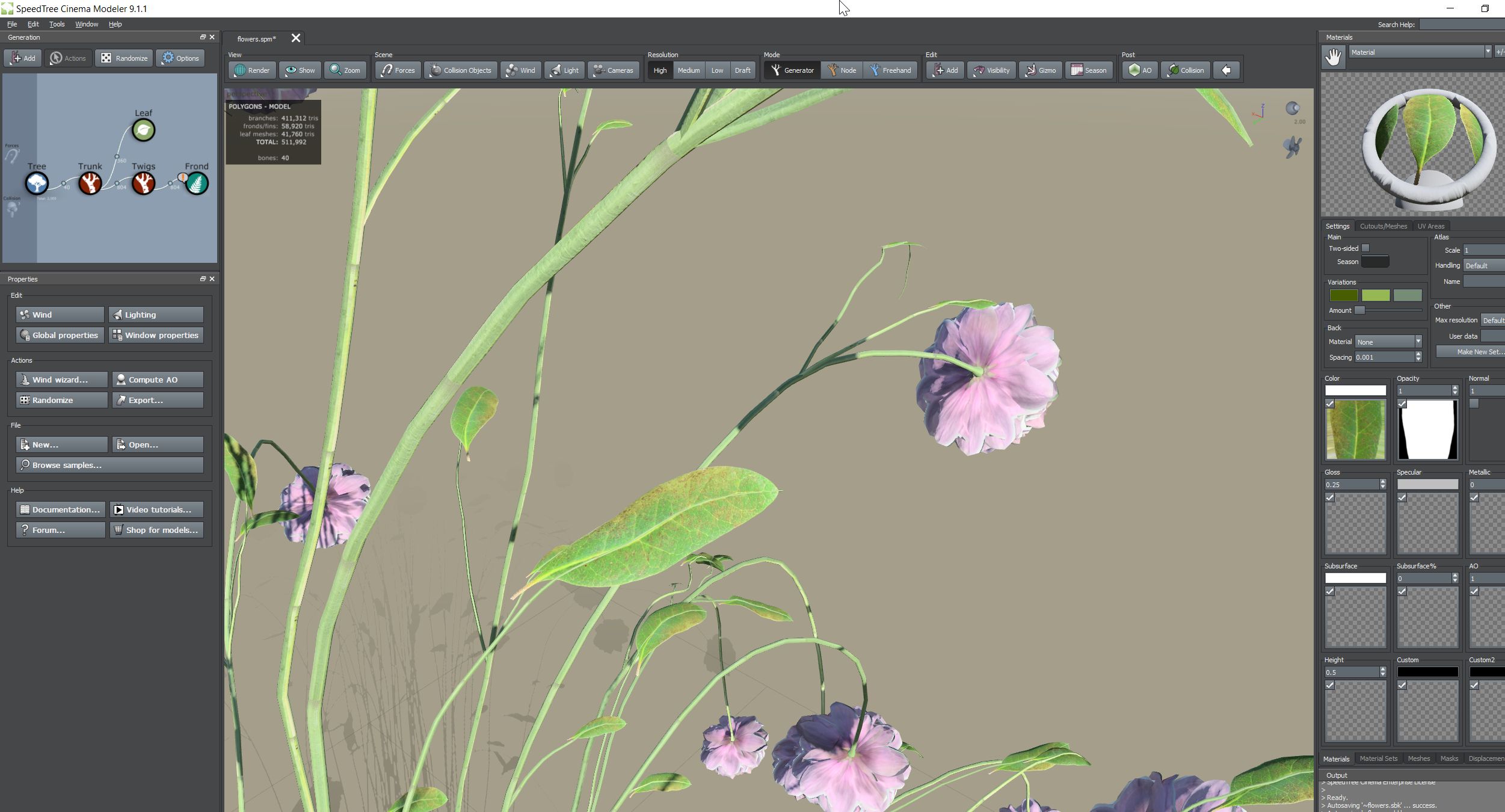Toggle the Color map checkbox

[1330, 404]
